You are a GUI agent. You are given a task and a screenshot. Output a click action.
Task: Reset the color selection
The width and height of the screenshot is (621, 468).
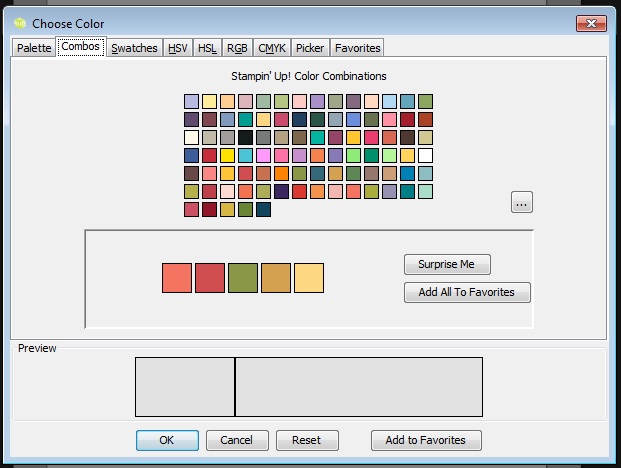pyautogui.click(x=307, y=440)
